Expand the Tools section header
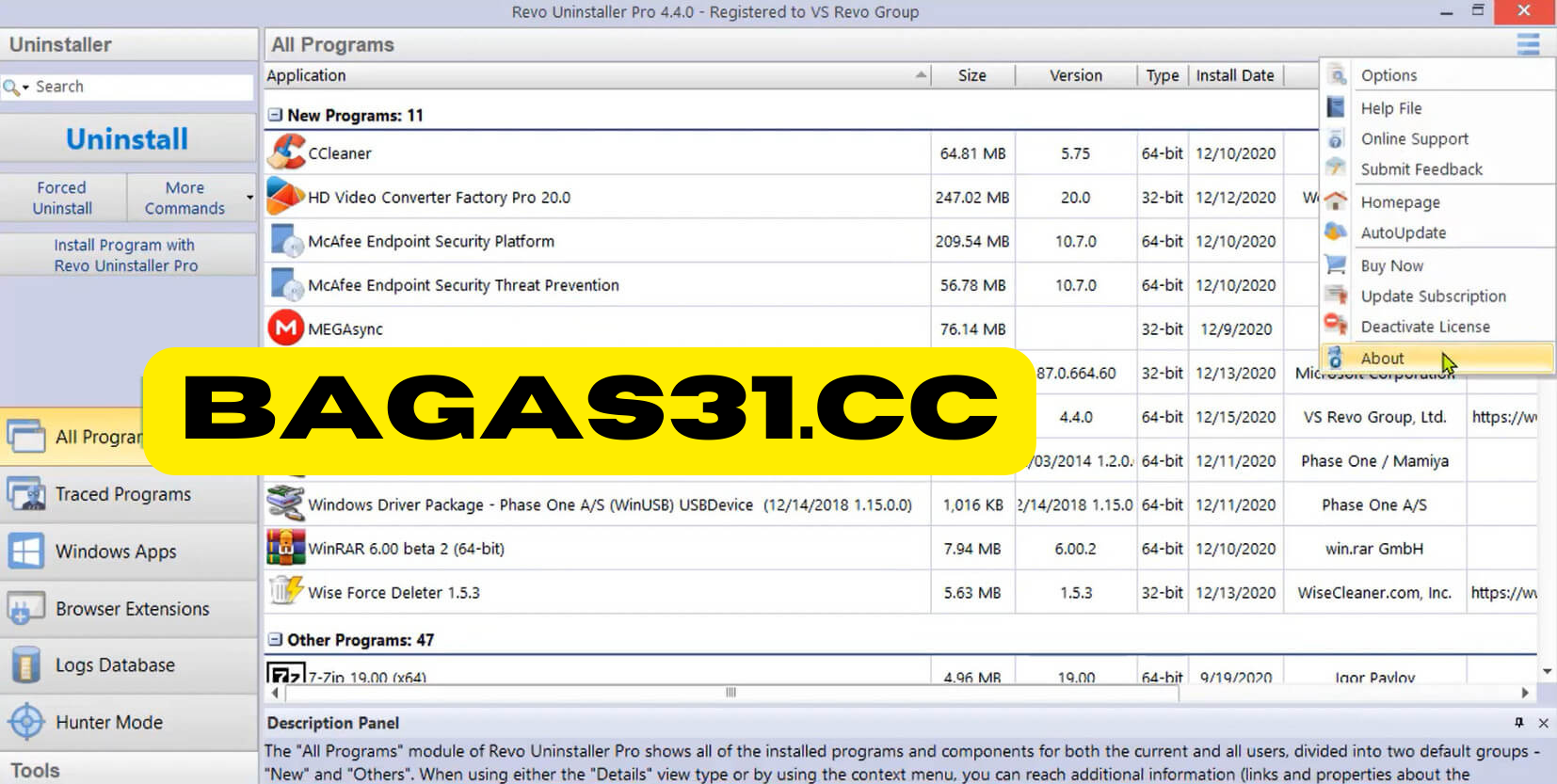The width and height of the screenshot is (1557, 784). tap(128, 770)
